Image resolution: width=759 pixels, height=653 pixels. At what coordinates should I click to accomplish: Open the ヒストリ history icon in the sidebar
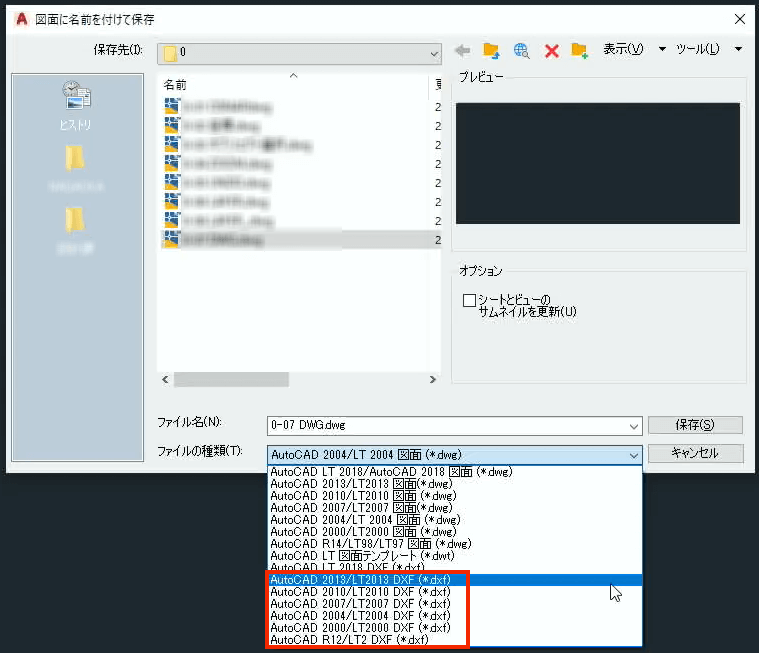76,106
